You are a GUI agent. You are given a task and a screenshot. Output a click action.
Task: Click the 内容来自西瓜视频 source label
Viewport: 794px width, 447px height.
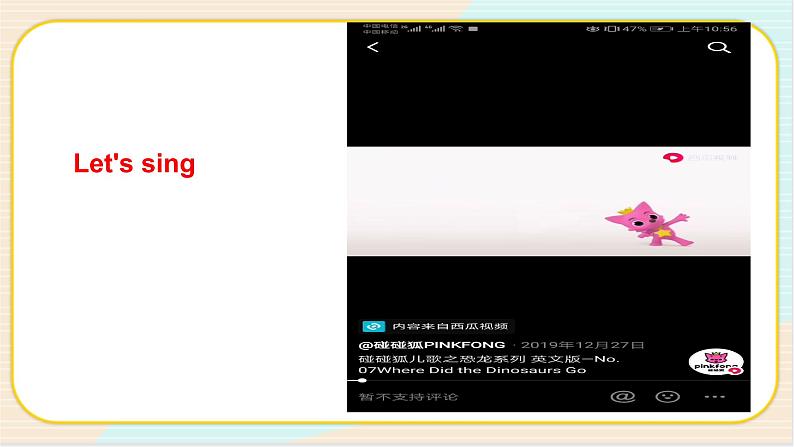pos(450,327)
